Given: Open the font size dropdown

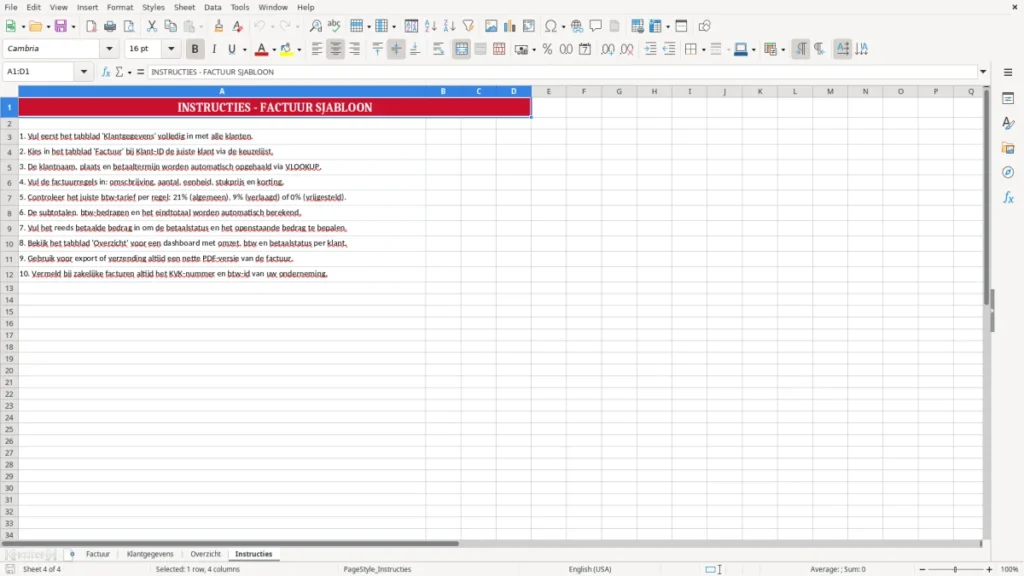Looking at the screenshot, I should [171, 48].
